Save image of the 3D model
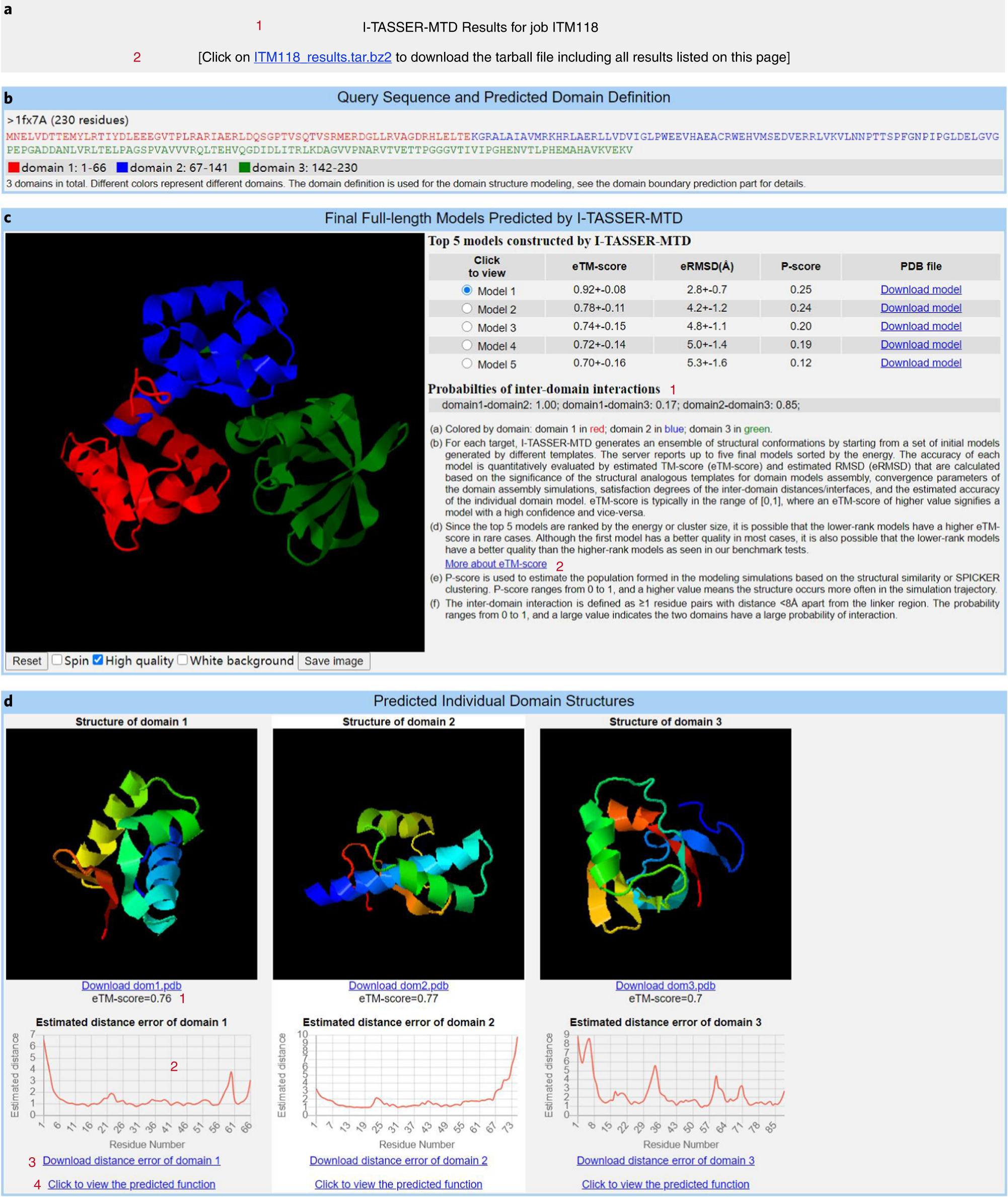Screen dimensions: 1008x1197 (x=334, y=661)
